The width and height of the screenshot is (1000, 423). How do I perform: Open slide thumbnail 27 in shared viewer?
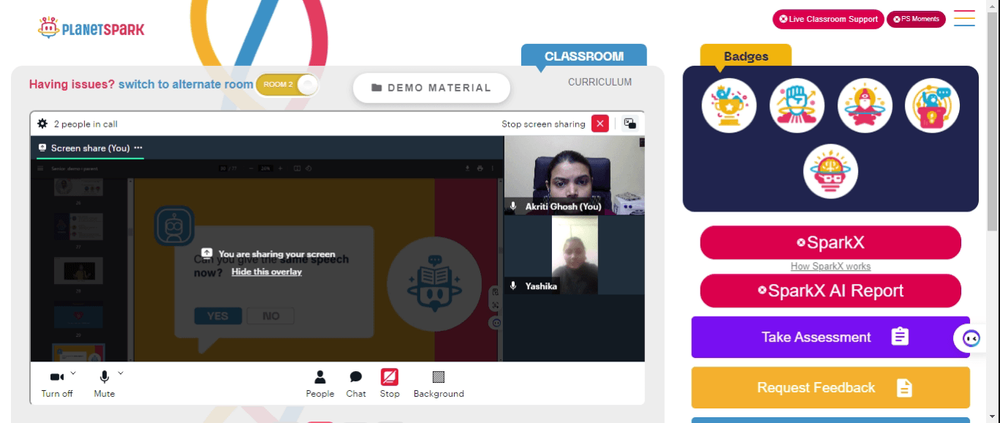point(78,225)
